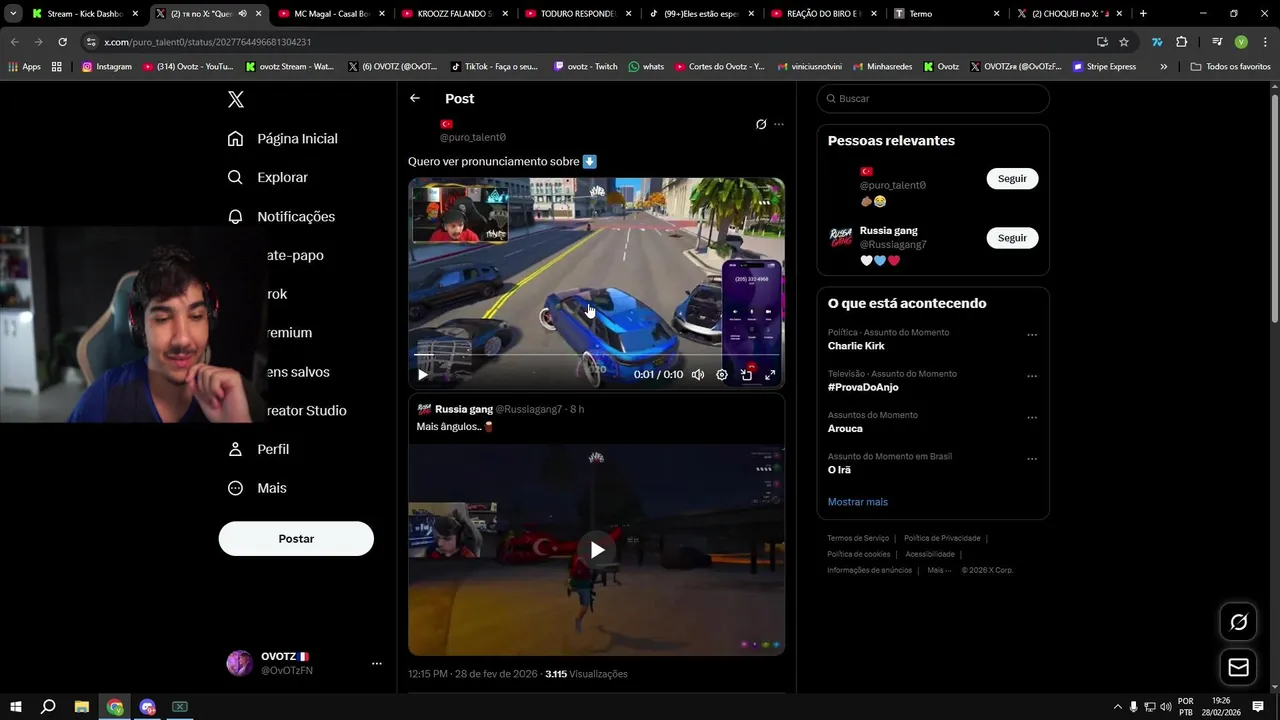Mute the current X tab audio
The height and width of the screenshot is (720, 1280).
242,14
